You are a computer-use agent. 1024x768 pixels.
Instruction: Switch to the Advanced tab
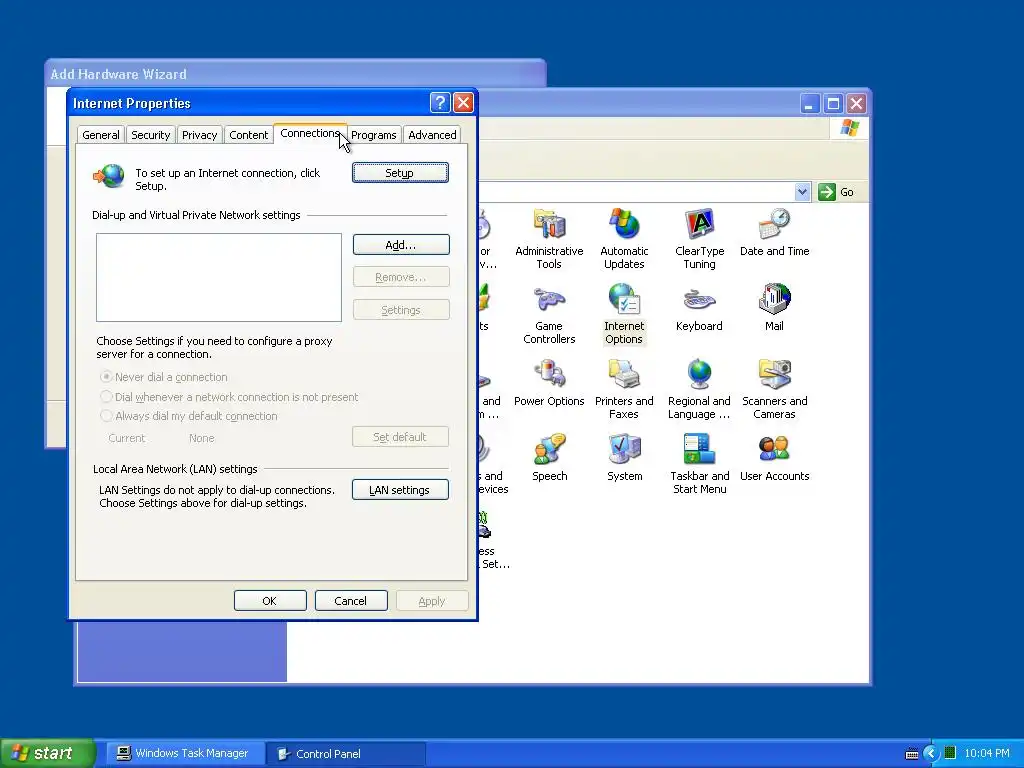click(x=432, y=135)
